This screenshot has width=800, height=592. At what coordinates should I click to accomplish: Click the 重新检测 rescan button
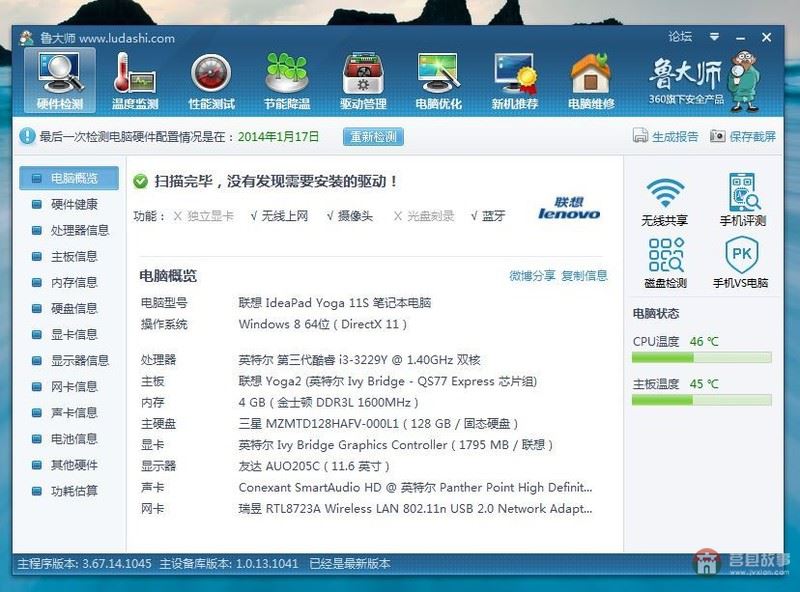tap(373, 137)
